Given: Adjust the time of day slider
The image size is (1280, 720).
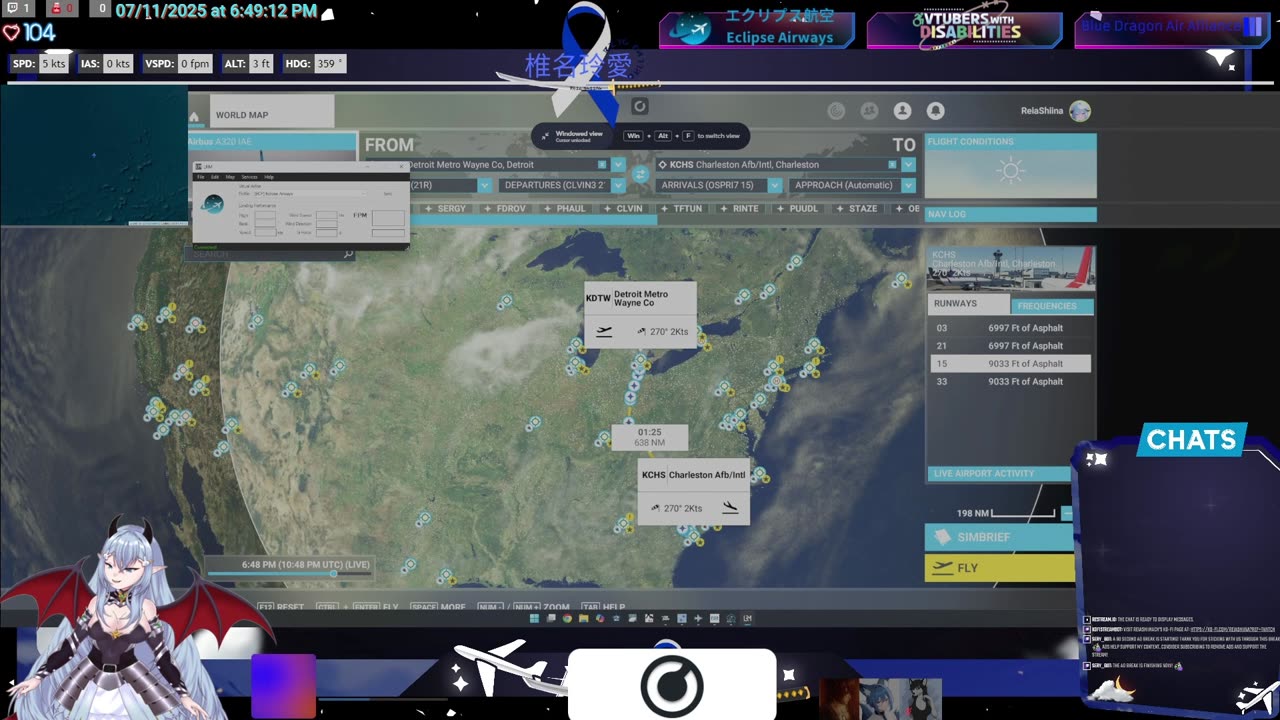Looking at the screenshot, I should [x=333, y=574].
